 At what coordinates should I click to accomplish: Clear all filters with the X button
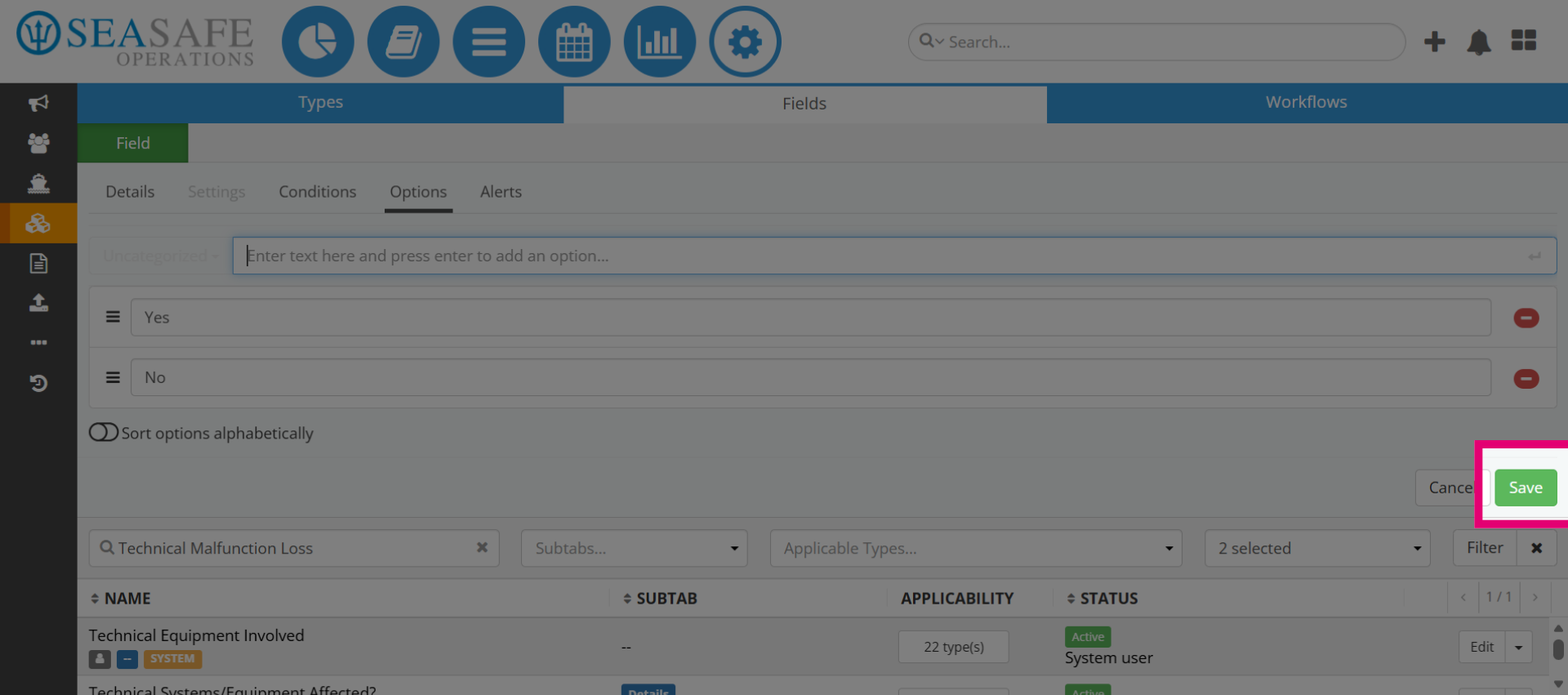1537,548
